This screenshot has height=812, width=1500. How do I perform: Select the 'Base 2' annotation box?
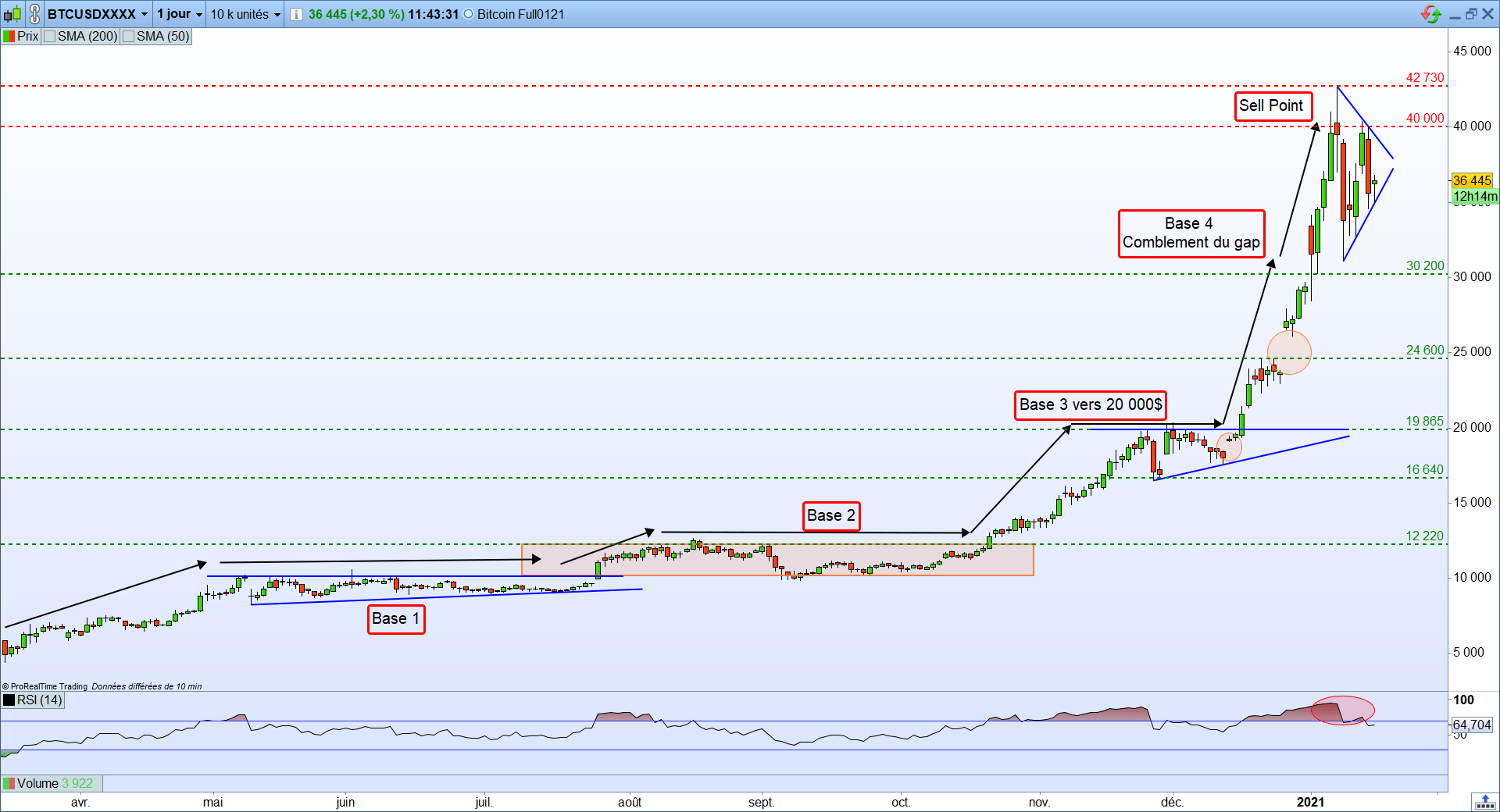click(831, 516)
